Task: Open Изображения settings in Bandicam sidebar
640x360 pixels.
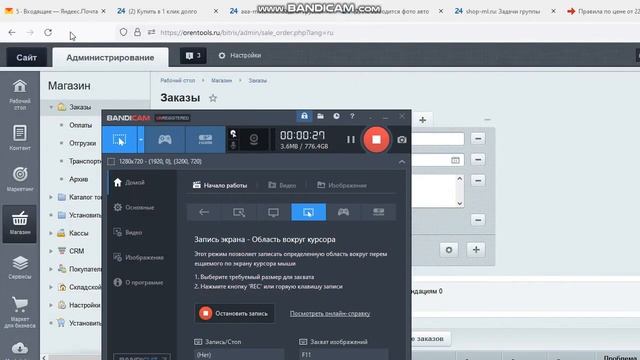Action: [138, 258]
